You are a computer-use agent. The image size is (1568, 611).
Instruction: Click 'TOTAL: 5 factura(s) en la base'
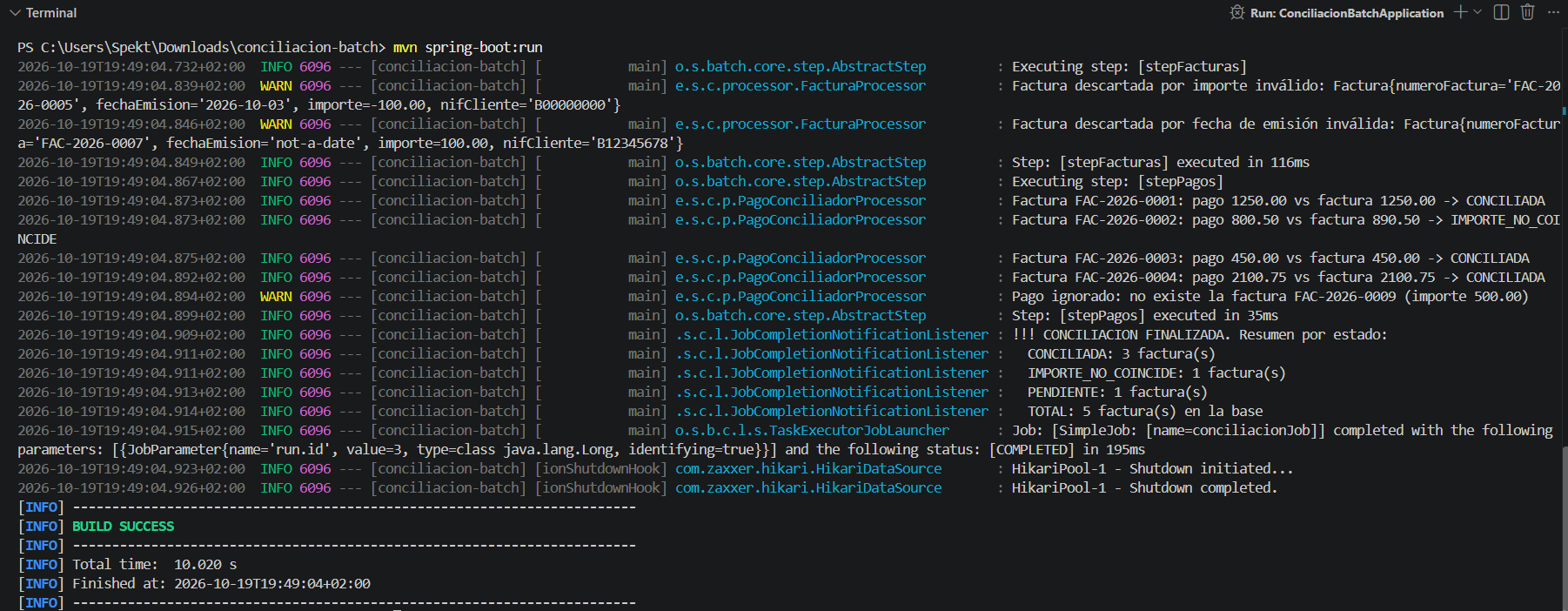click(x=1145, y=411)
